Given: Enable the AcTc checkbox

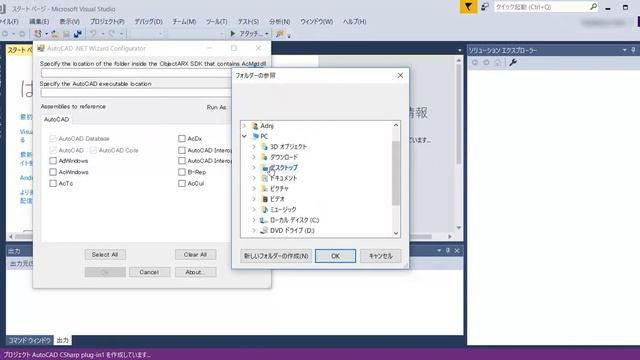Looking at the screenshot, I should pos(53,183).
